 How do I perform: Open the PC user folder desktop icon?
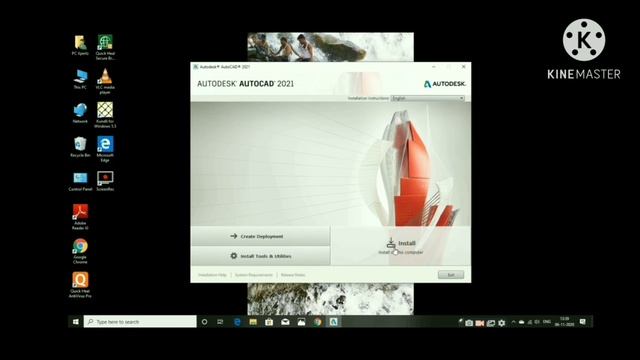(80, 45)
